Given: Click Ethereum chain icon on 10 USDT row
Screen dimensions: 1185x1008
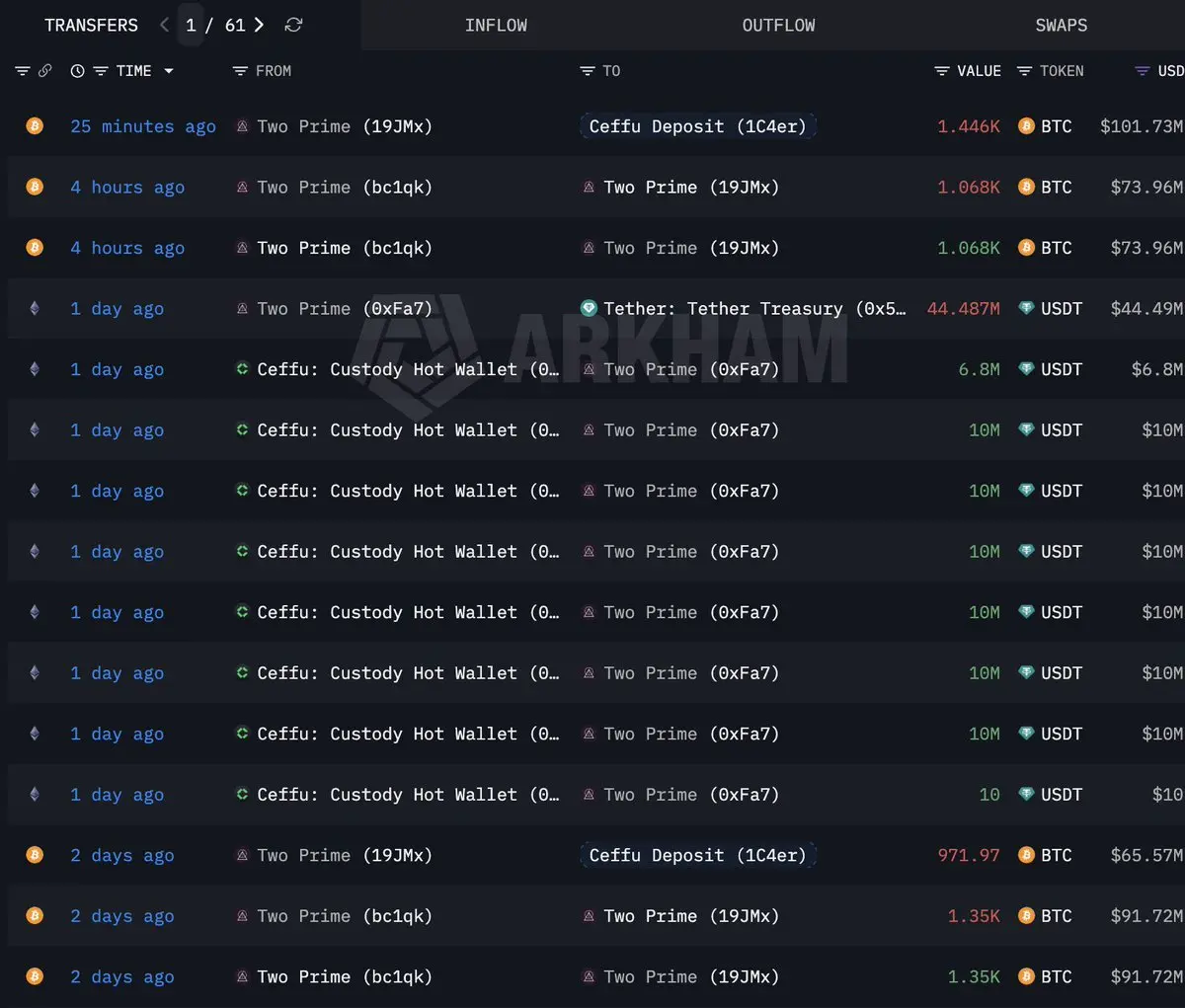Looking at the screenshot, I should (x=35, y=795).
